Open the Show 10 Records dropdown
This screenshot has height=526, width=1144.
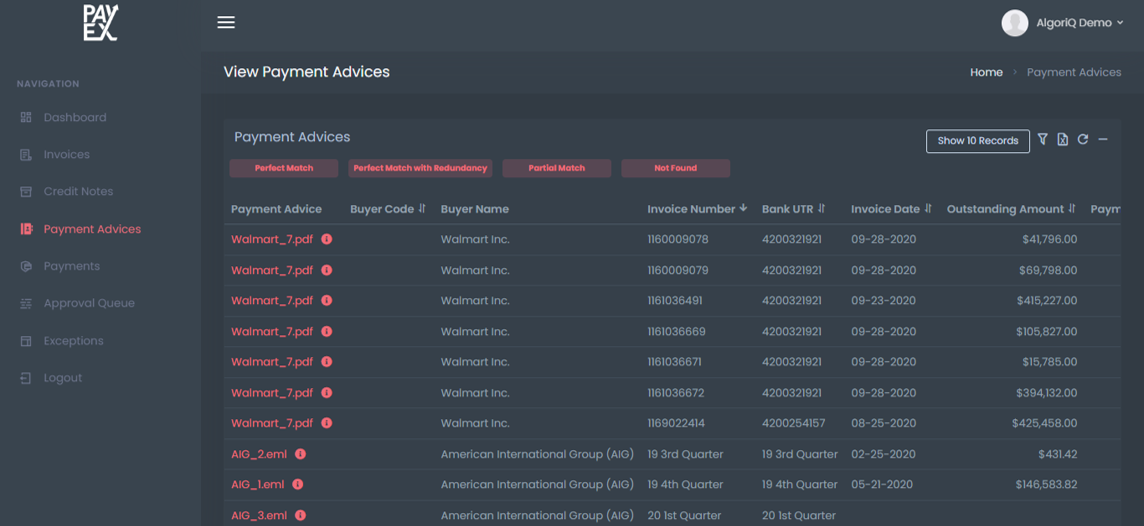(977, 141)
